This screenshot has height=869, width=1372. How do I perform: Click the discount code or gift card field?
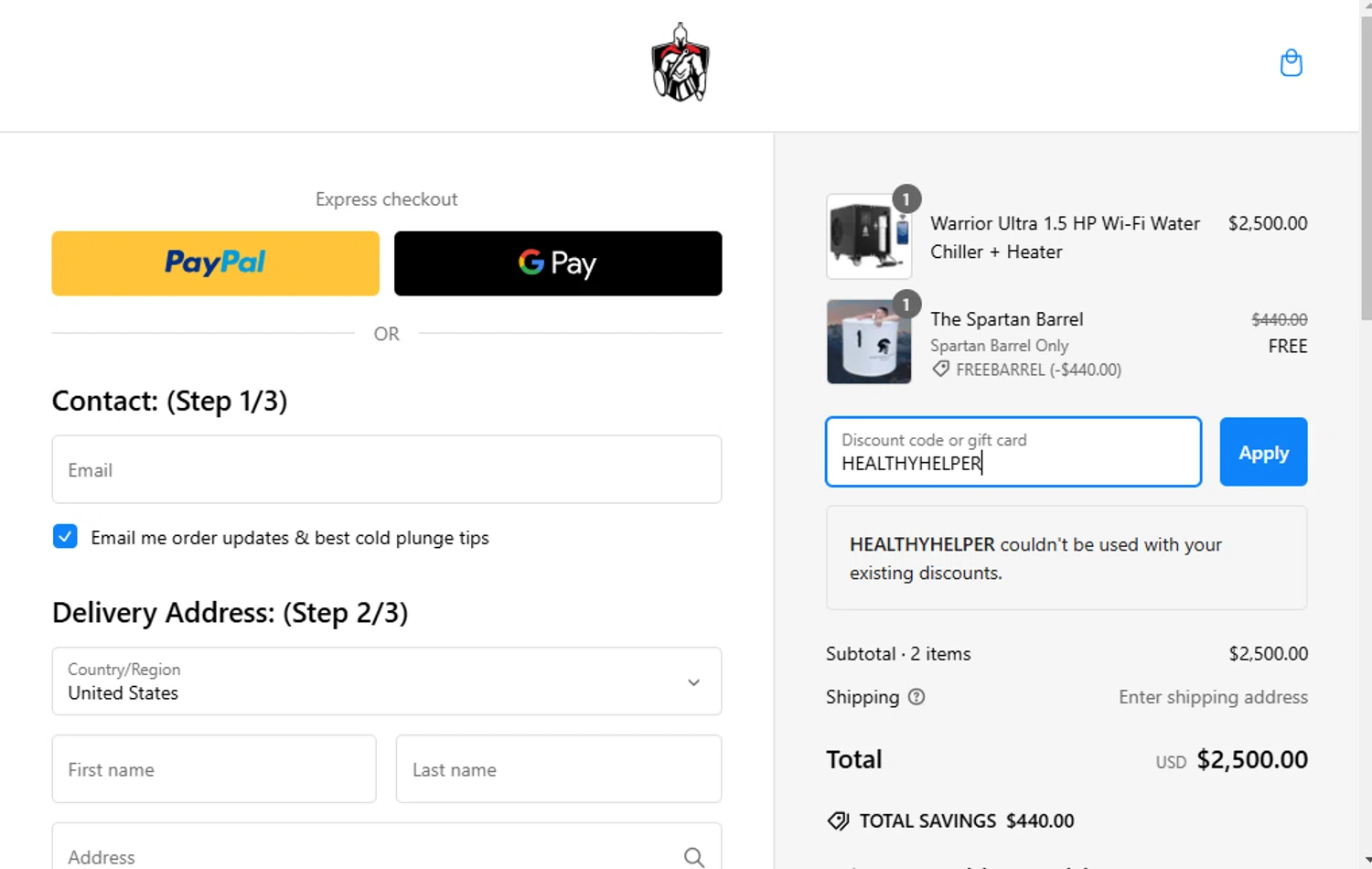tap(1013, 452)
